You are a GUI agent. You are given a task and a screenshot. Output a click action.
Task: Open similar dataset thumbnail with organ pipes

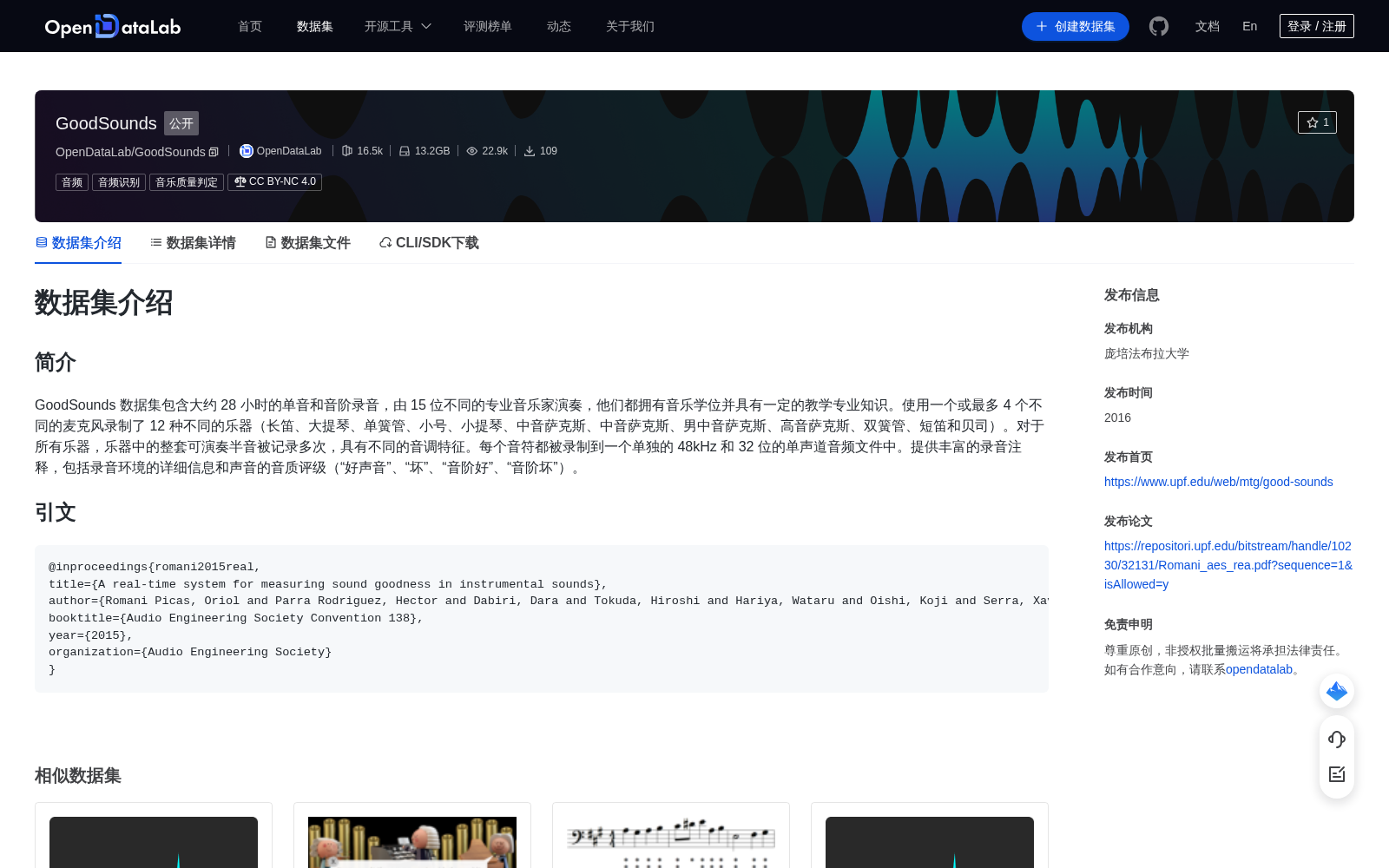click(x=412, y=842)
